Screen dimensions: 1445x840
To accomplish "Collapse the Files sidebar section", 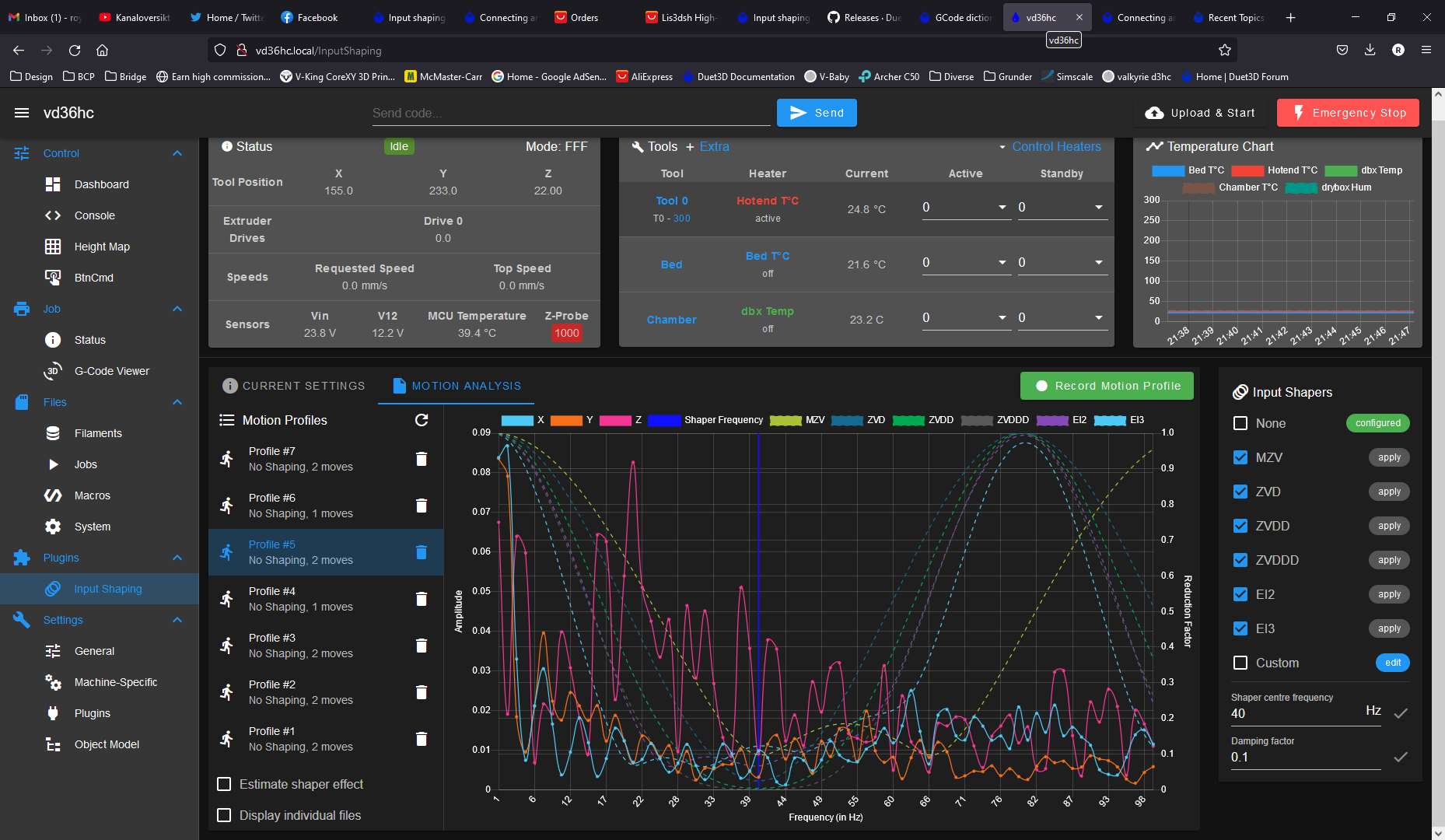I will (x=177, y=402).
